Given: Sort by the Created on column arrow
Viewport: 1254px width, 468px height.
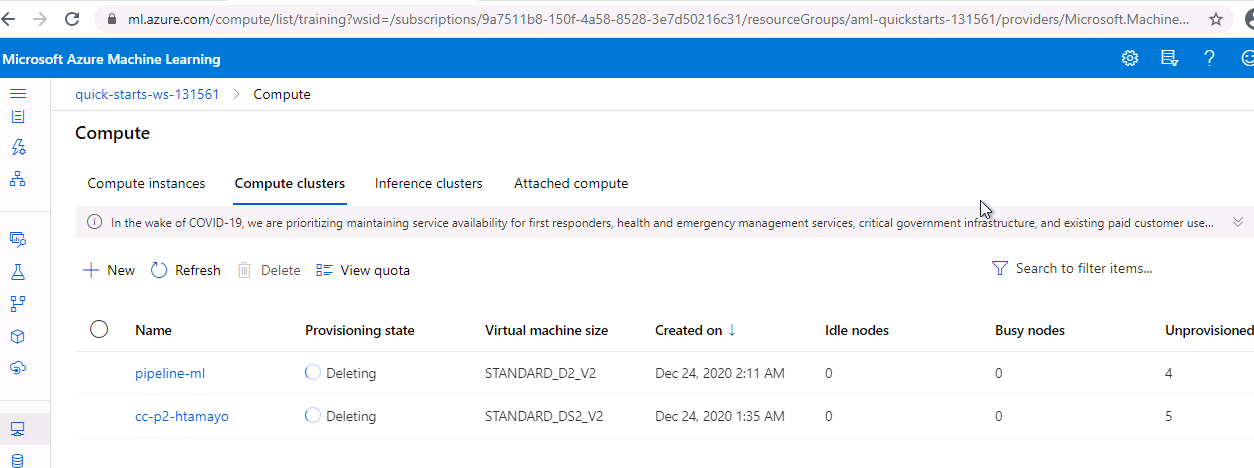Looking at the screenshot, I should [x=732, y=330].
